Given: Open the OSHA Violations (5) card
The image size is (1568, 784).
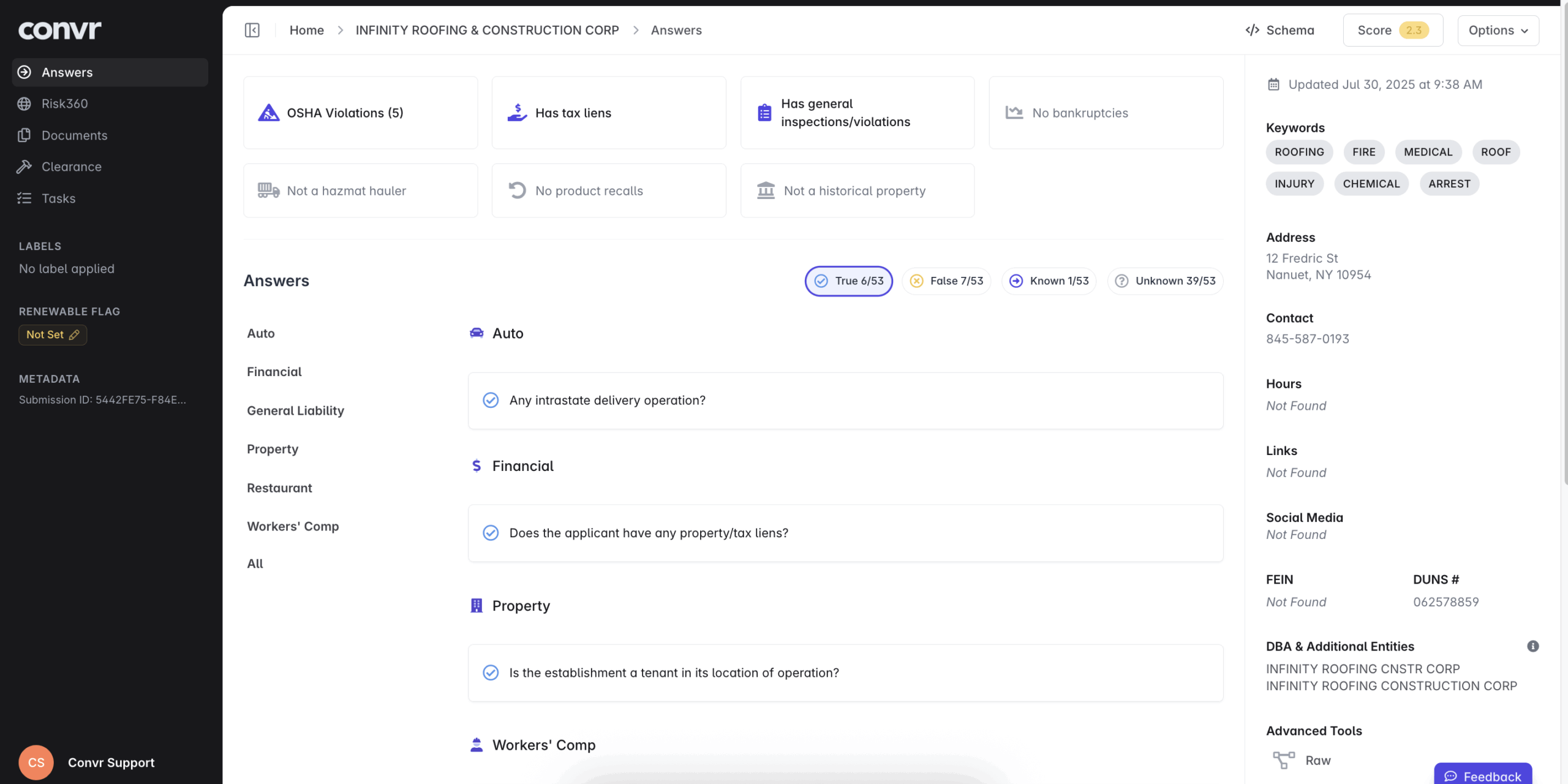Looking at the screenshot, I should 360,113.
